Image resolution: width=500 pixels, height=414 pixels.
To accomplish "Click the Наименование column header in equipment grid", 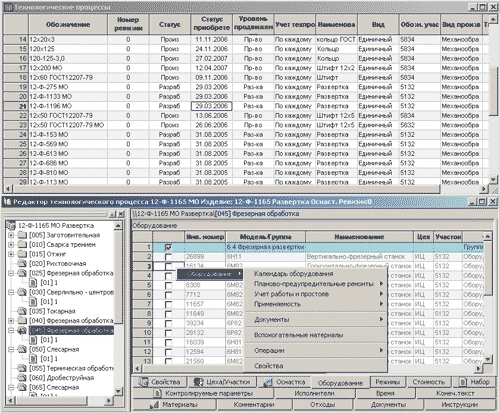I will [359, 237].
